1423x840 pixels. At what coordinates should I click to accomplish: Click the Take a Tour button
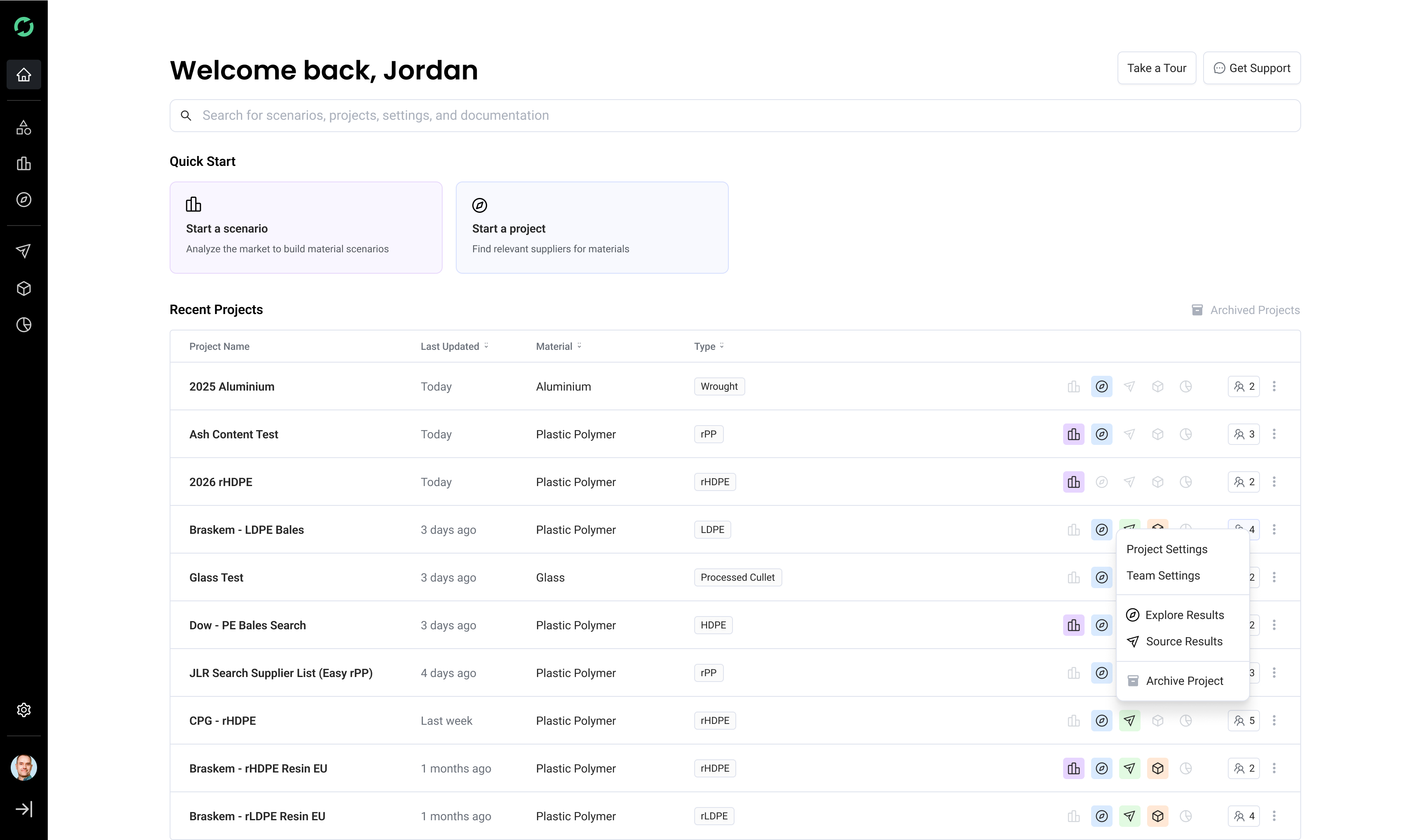point(1156,68)
